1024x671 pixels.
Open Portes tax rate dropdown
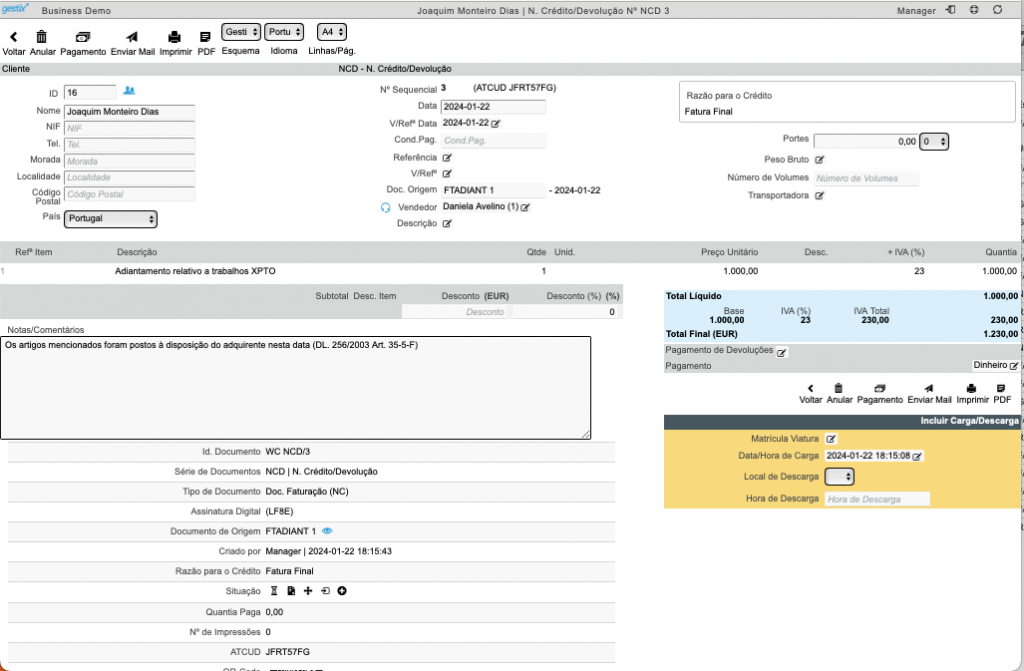[x=934, y=142]
